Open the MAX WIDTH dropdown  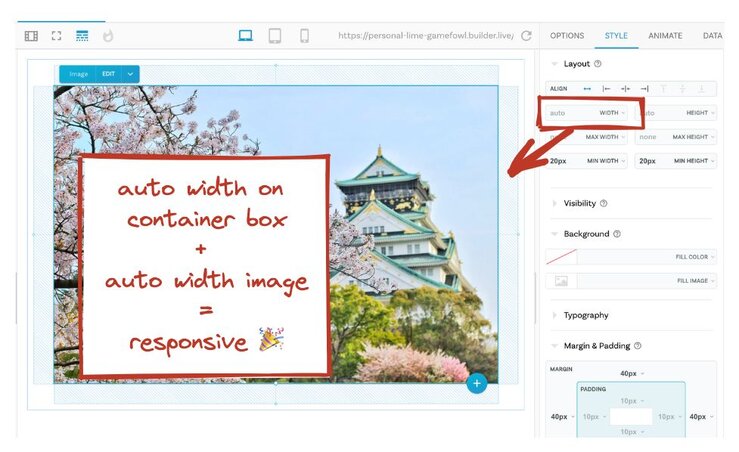click(x=606, y=137)
